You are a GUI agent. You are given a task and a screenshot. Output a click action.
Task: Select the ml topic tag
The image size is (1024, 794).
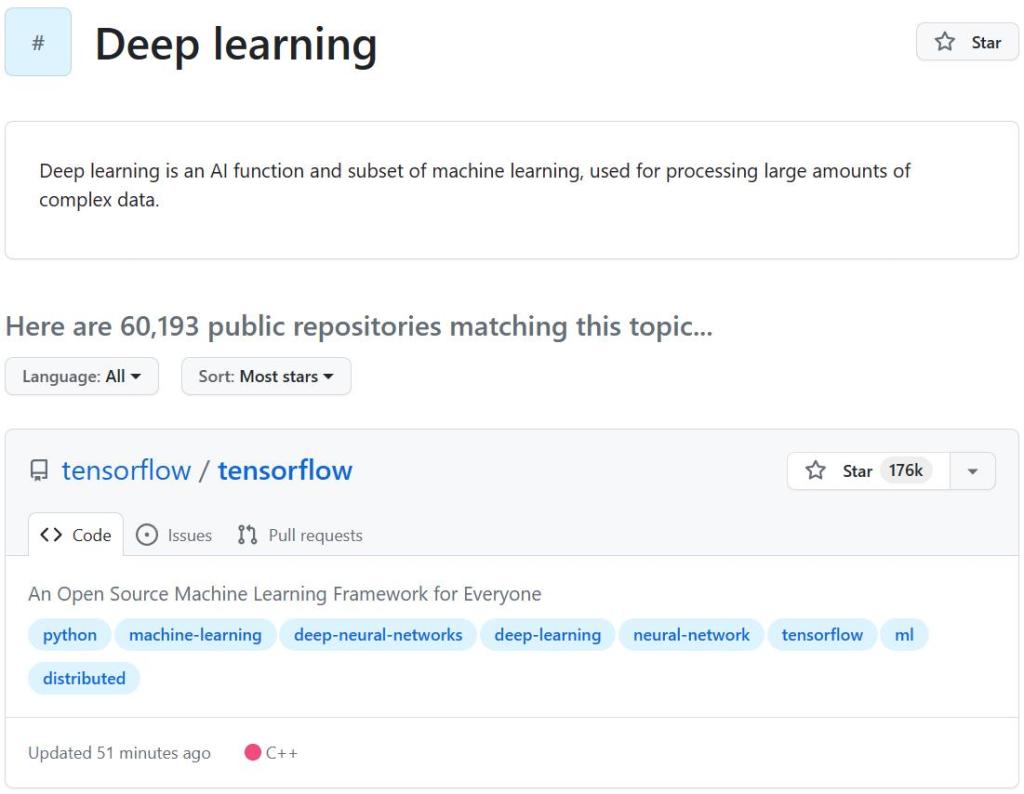pyautogui.click(x=904, y=635)
